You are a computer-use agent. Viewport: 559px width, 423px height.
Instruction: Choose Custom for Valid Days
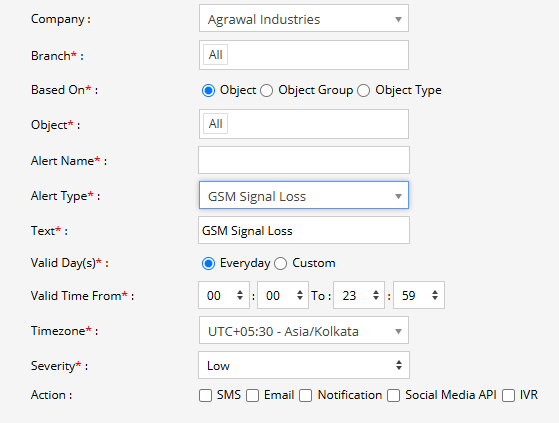tap(281, 264)
